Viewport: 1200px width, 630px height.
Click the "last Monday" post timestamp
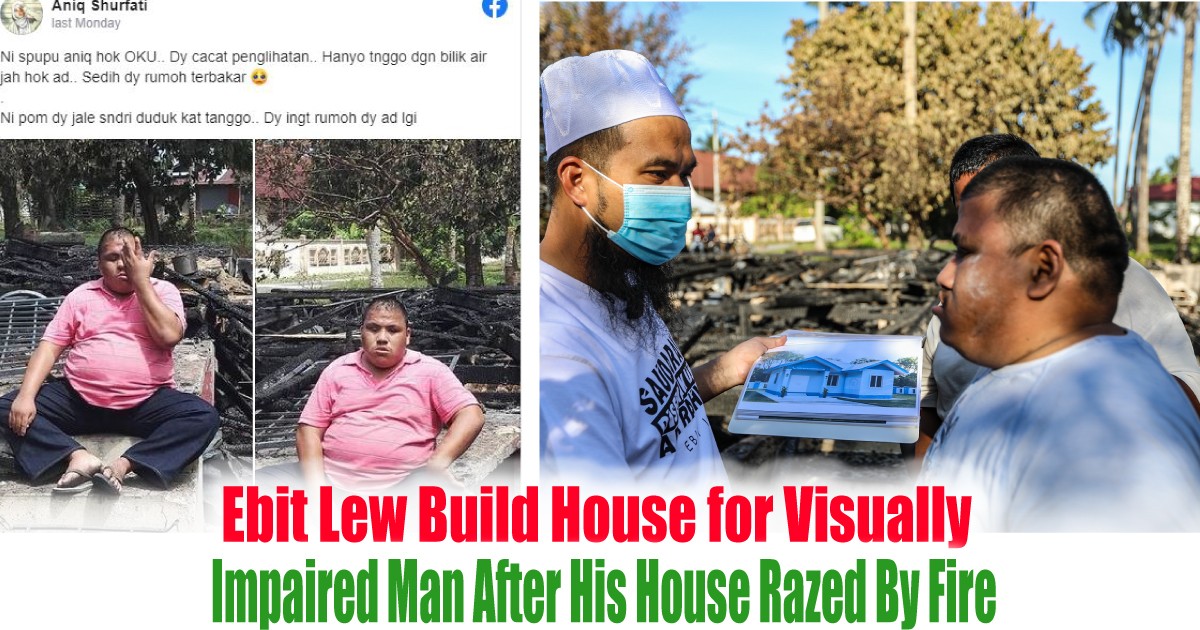[x=86, y=23]
